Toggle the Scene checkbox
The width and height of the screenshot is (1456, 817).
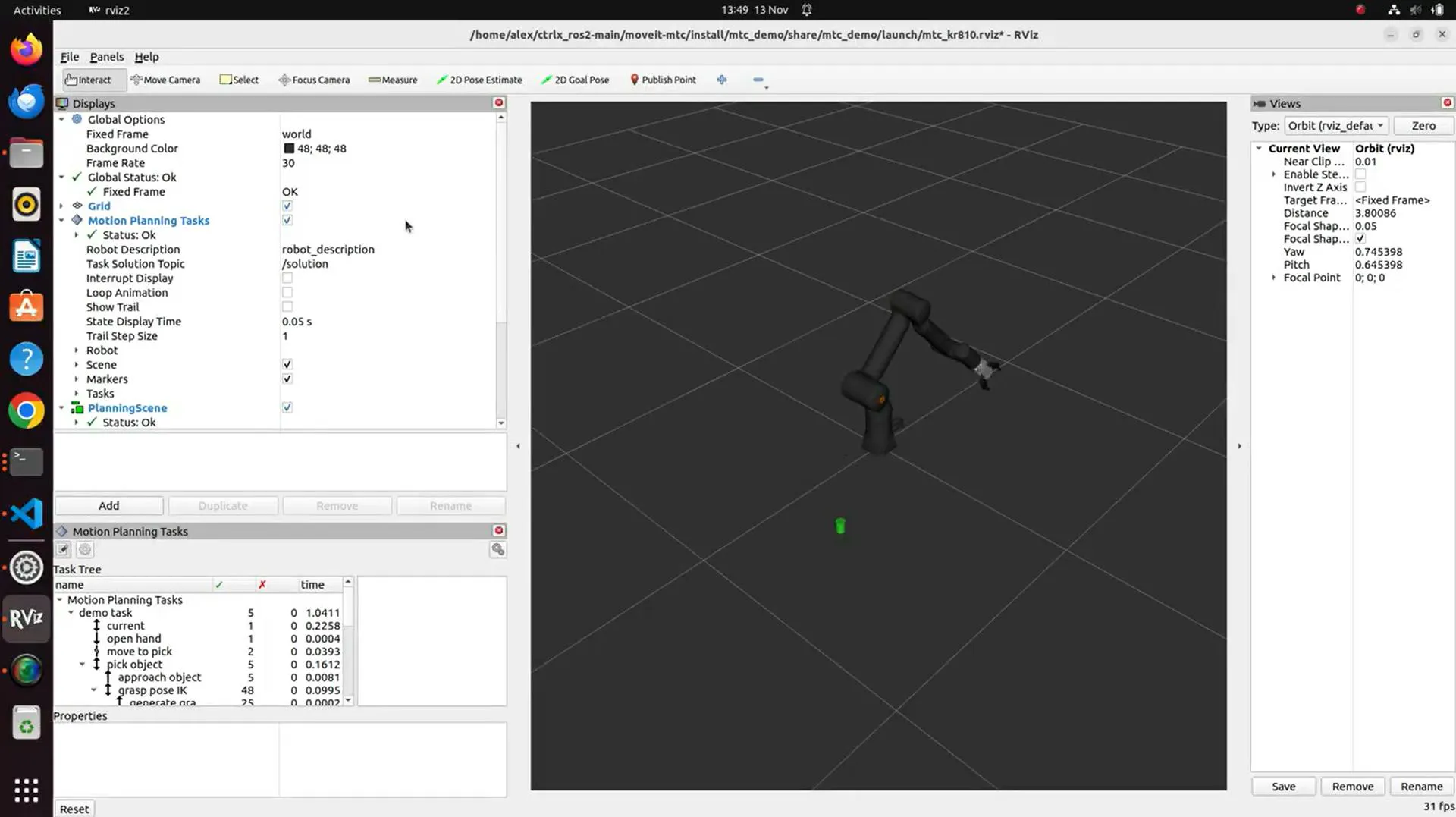pos(287,364)
